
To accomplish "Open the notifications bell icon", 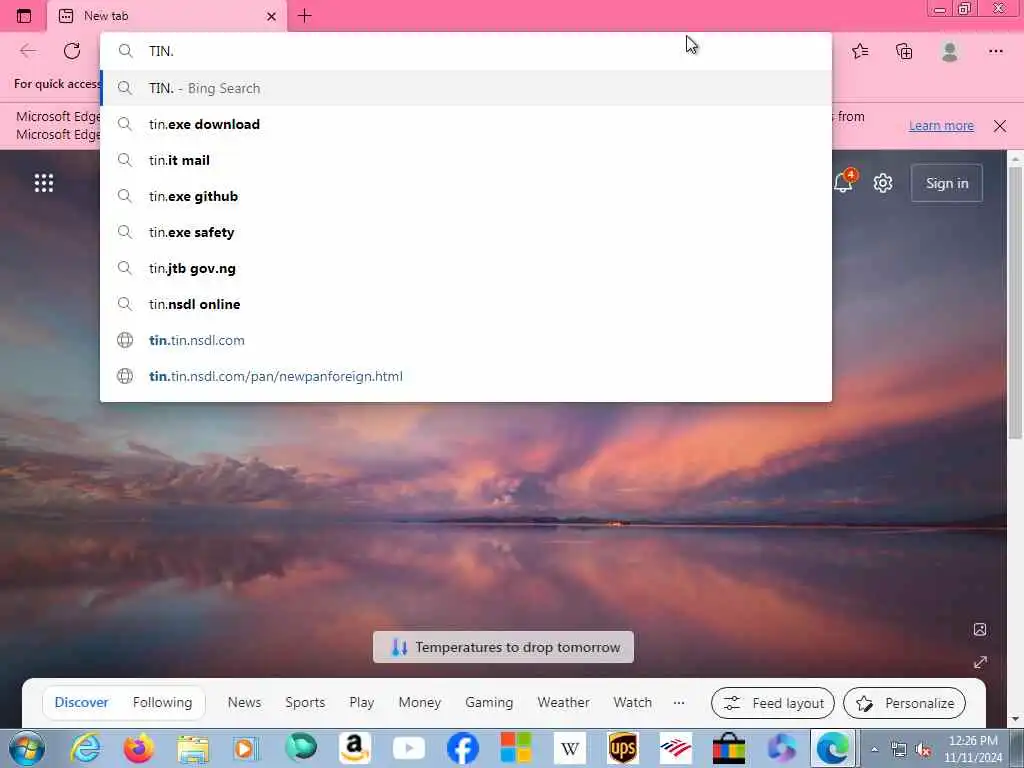I will 844,182.
